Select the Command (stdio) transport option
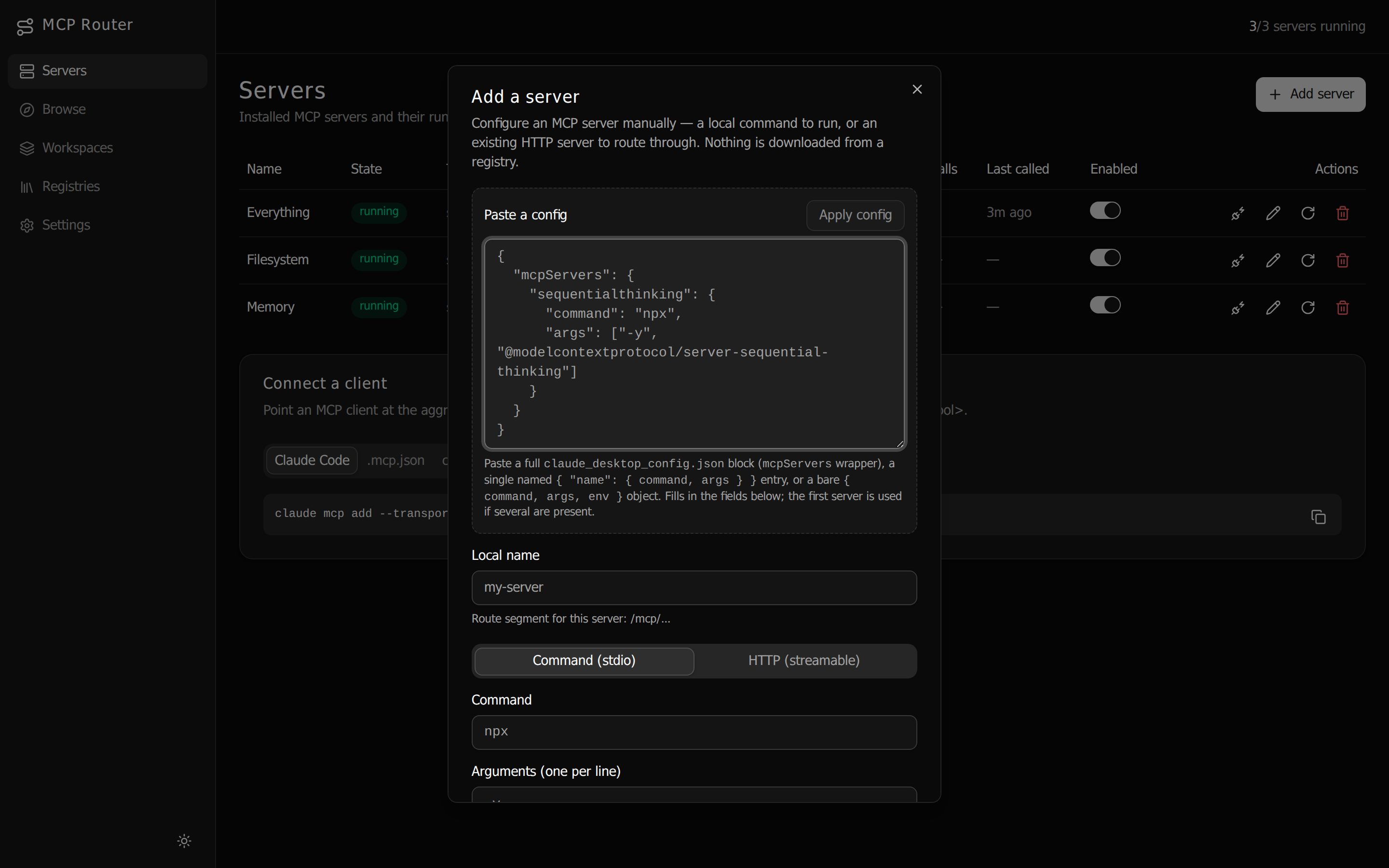Screen dimensions: 1389x868 click(585, 661)
